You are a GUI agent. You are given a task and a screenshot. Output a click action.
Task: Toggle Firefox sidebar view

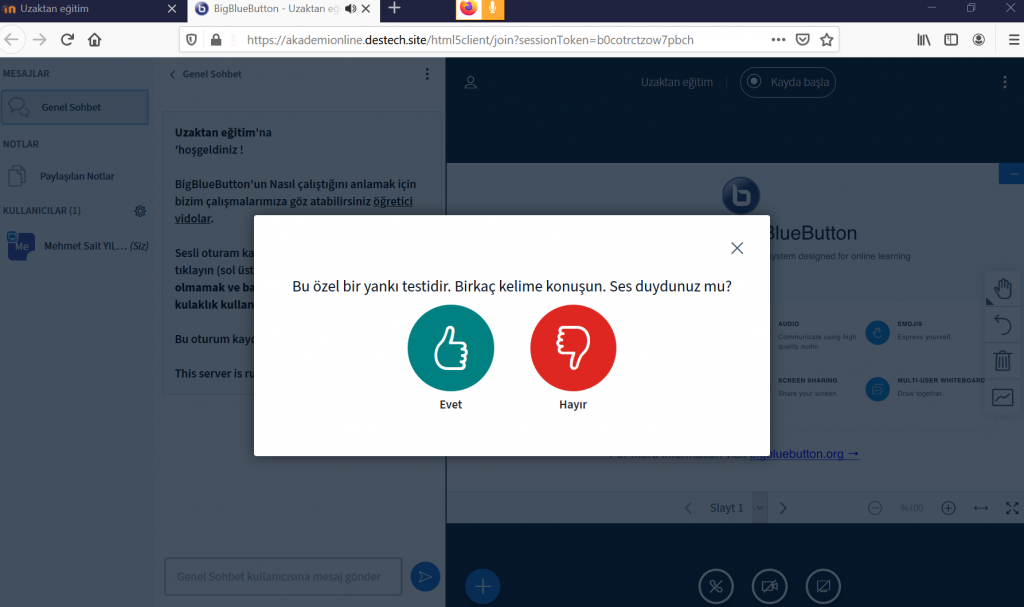coord(951,40)
